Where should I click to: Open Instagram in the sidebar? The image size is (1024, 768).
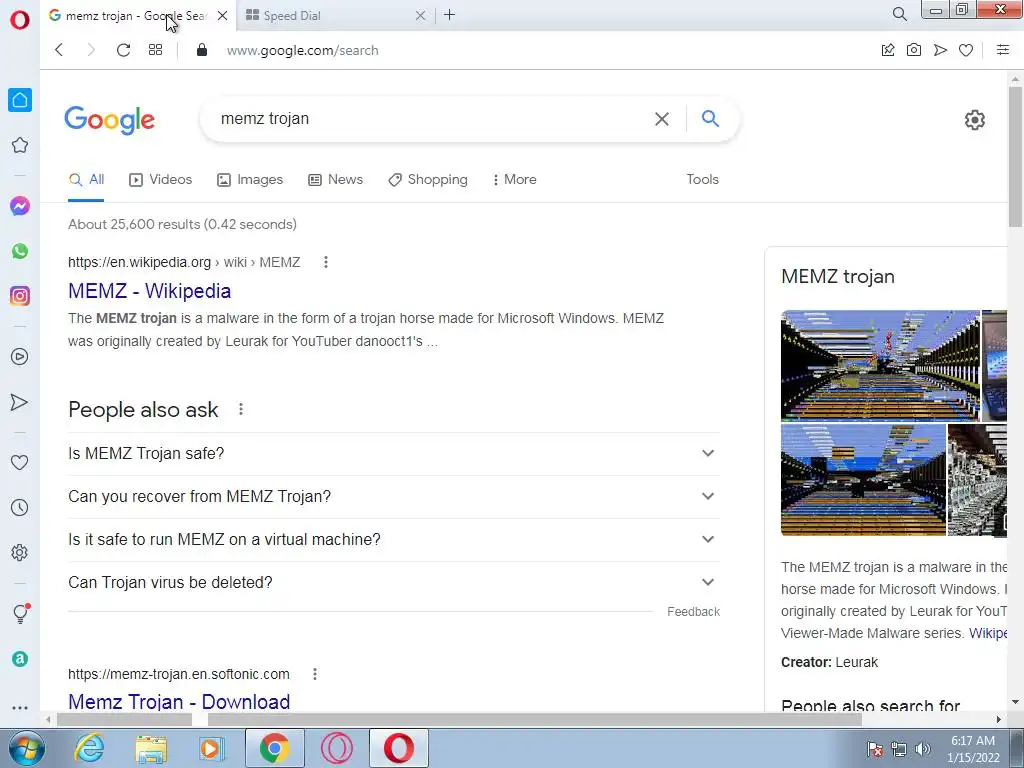[20, 296]
